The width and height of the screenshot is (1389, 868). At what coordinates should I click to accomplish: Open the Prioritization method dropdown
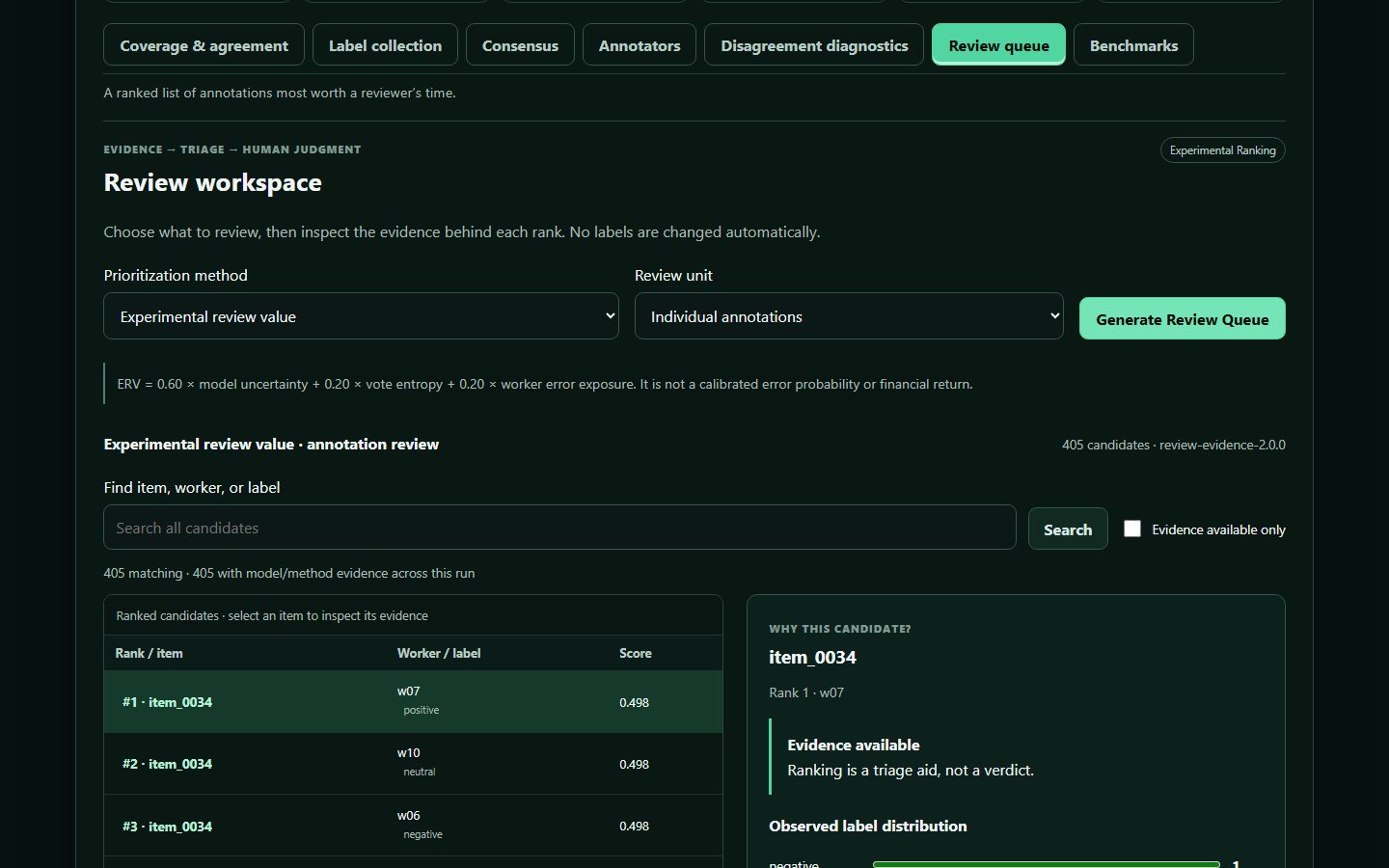361,316
